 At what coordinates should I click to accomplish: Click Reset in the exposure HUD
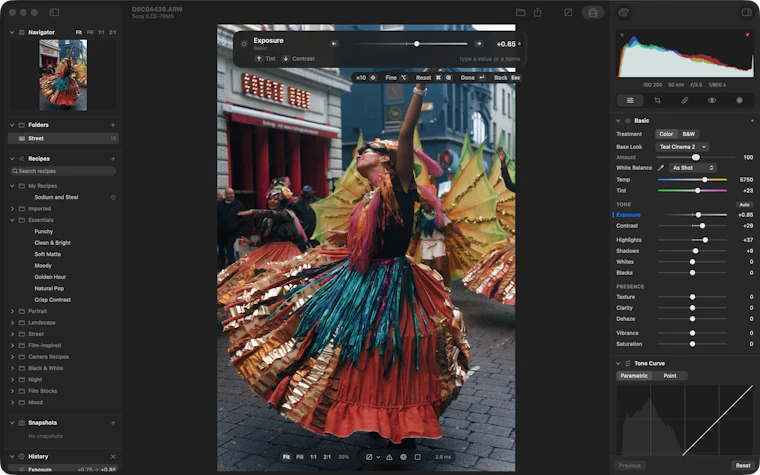433,78
